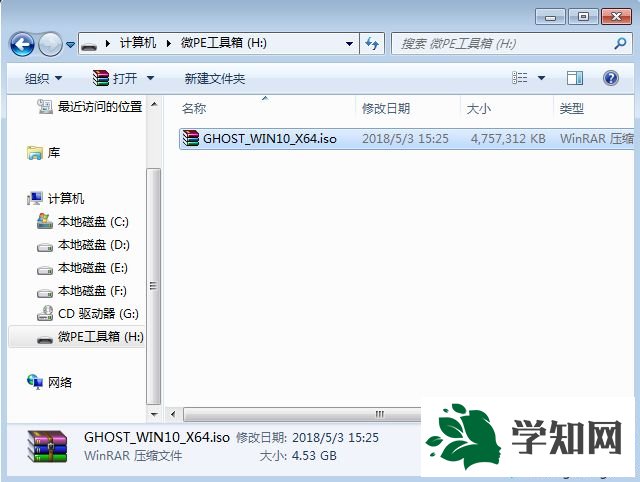Click the CD 驱动器 (G:) disc icon
The height and width of the screenshot is (482, 640).
(x=45, y=313)
